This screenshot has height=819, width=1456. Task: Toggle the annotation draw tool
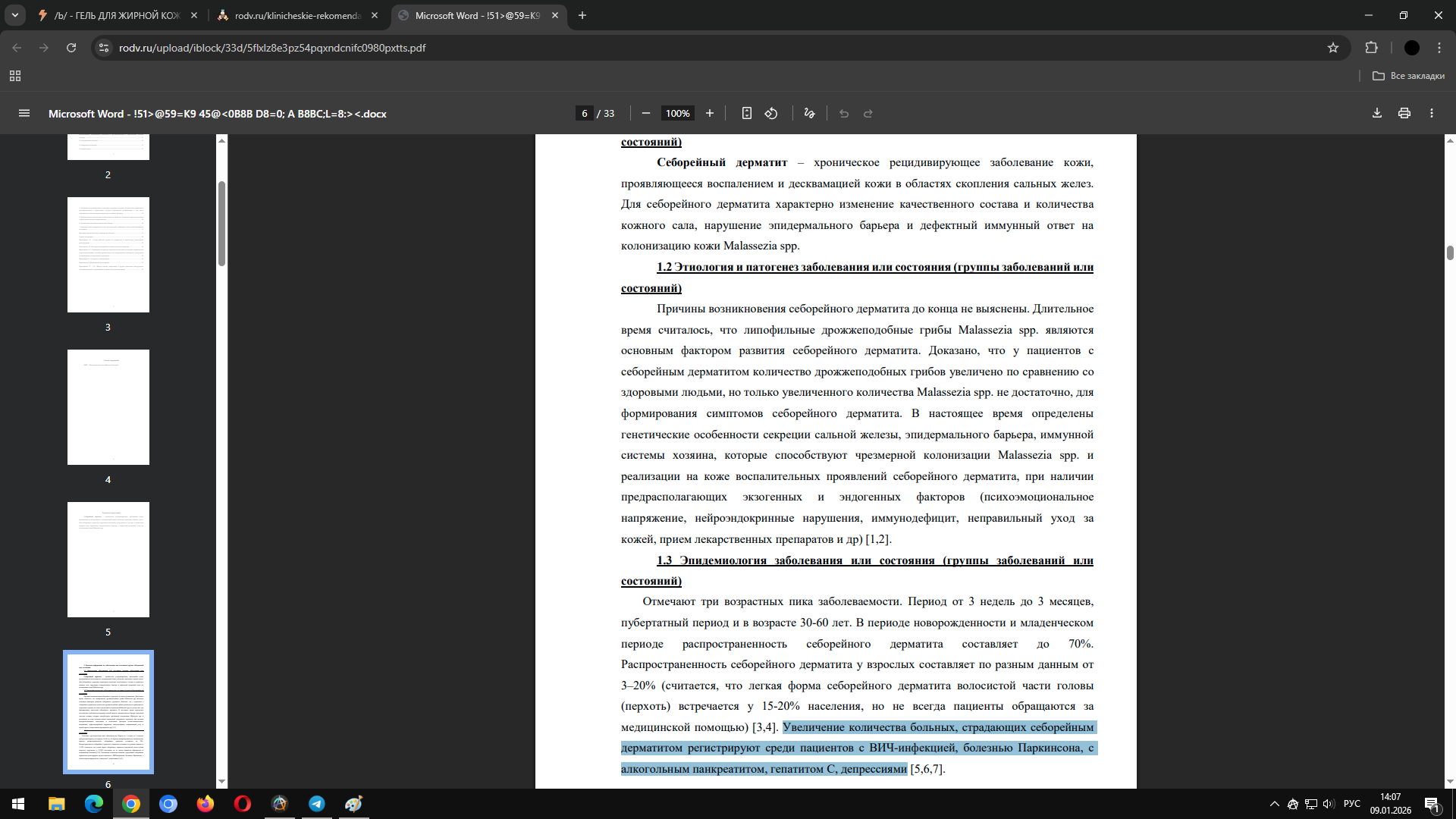(809, 114)
